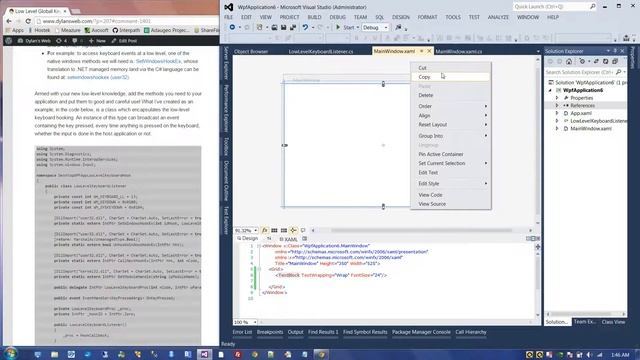Click the Open File toolbar icon
Screen dimensions: 640x360
pos(274,27)
